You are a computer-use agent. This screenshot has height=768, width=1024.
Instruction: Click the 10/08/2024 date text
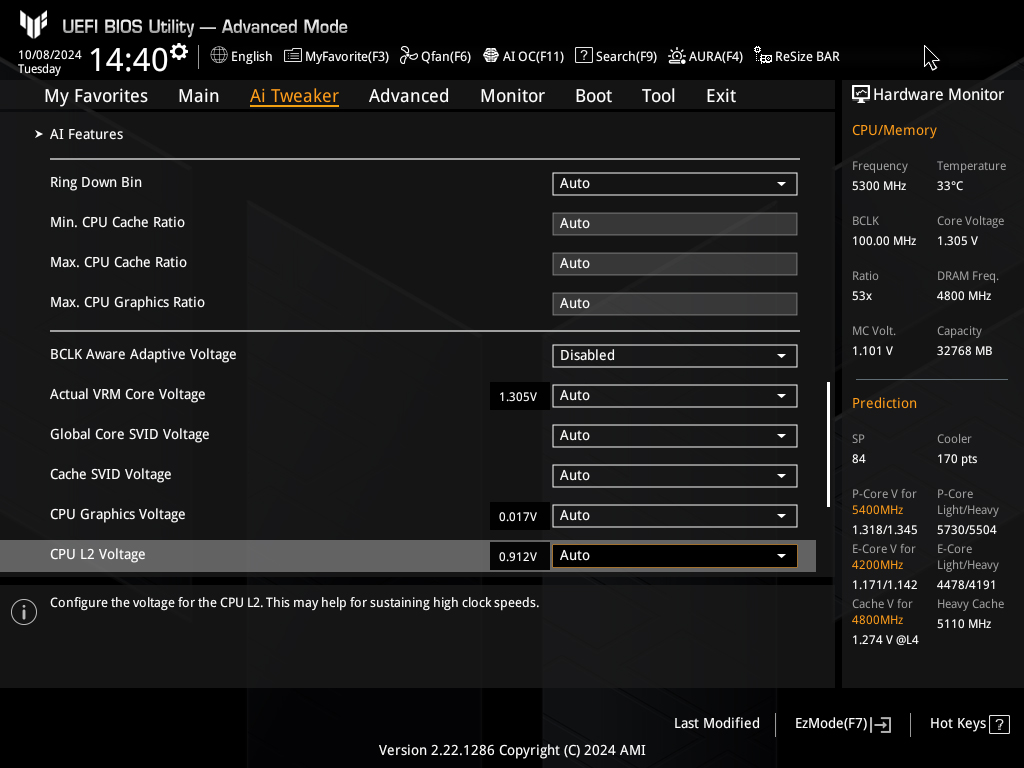coord(50,55)
